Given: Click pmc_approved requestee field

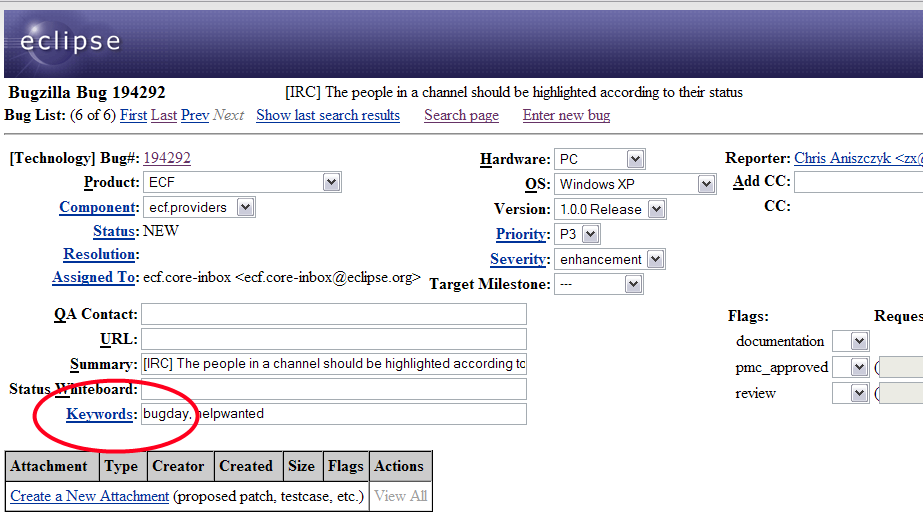Looking at the screenshot, I should click(901, 368).
